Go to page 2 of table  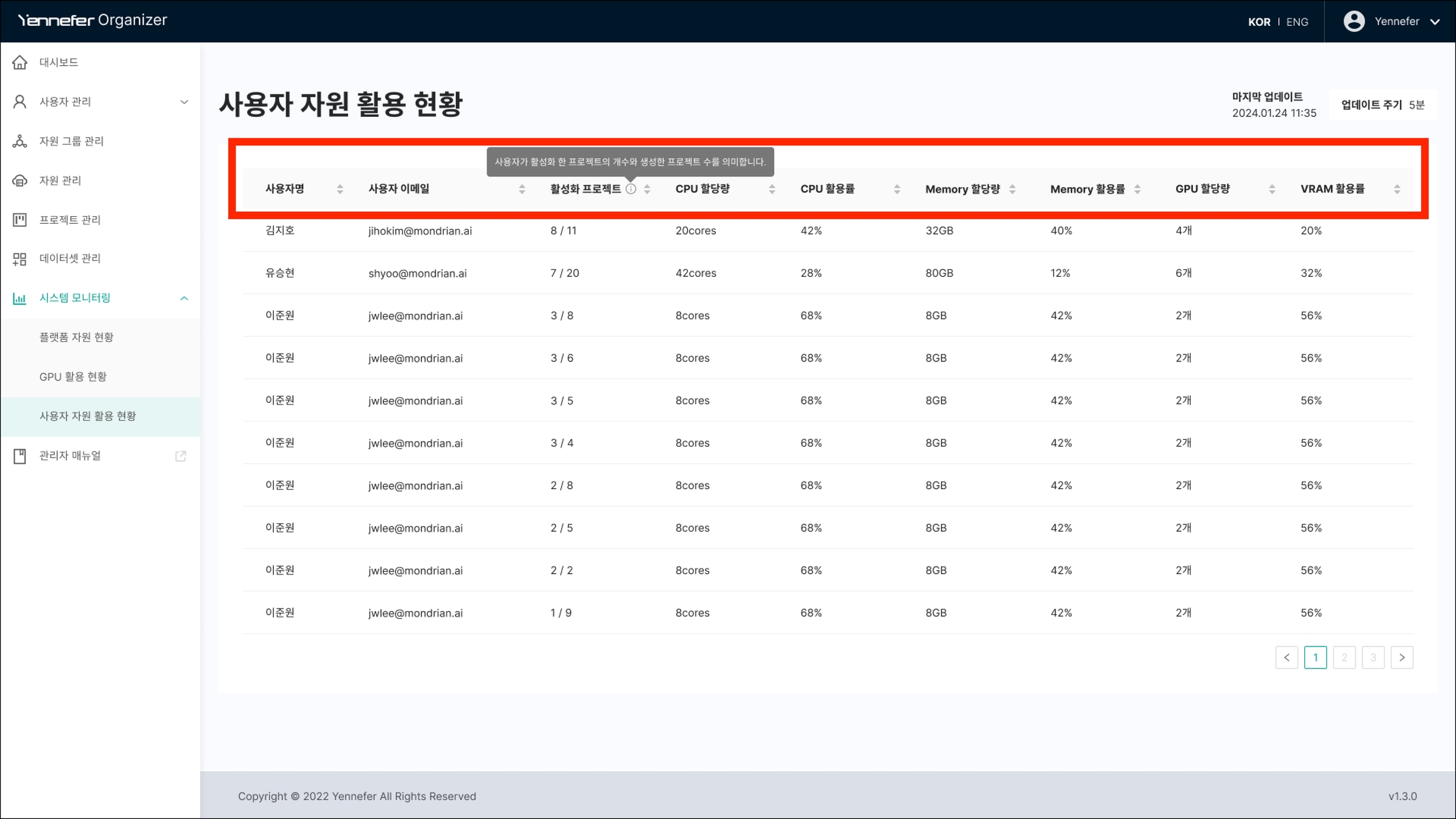point(1344,657)
